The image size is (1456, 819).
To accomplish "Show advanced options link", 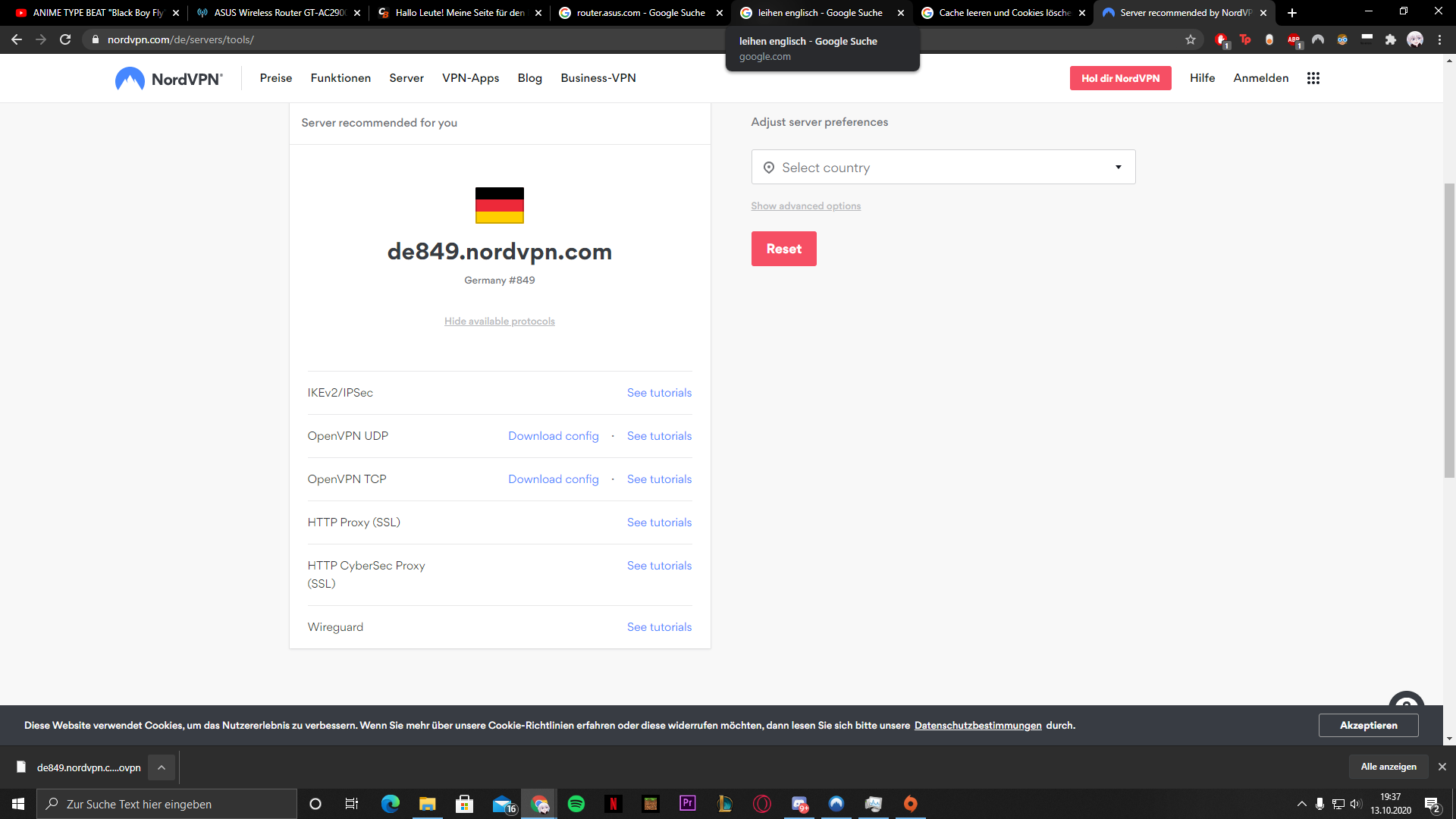I will pyautogui.click(x=805, y=206).
